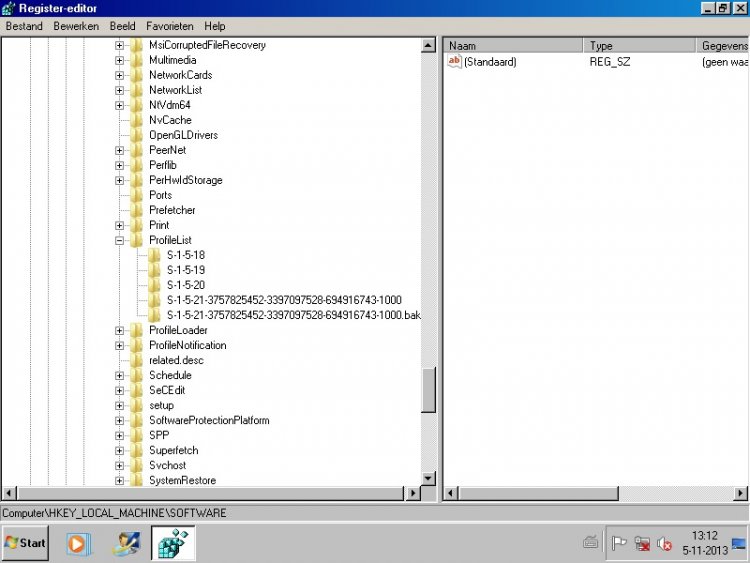Select the PeerNet key
This screenshot has width=750, height=563.
click(x=167, y=150)
